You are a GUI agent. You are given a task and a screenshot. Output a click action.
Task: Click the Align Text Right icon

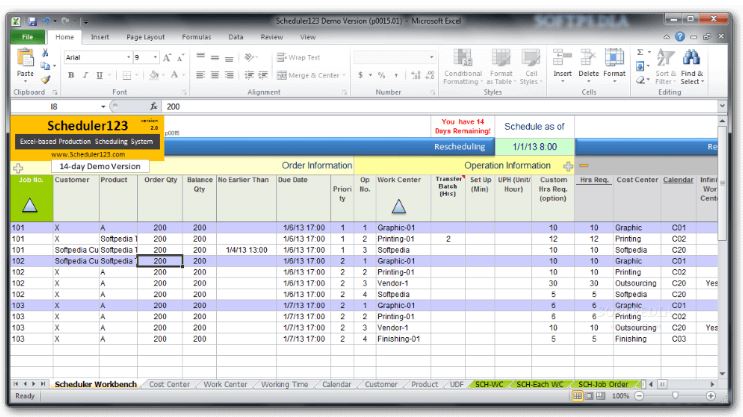point(229,75)
